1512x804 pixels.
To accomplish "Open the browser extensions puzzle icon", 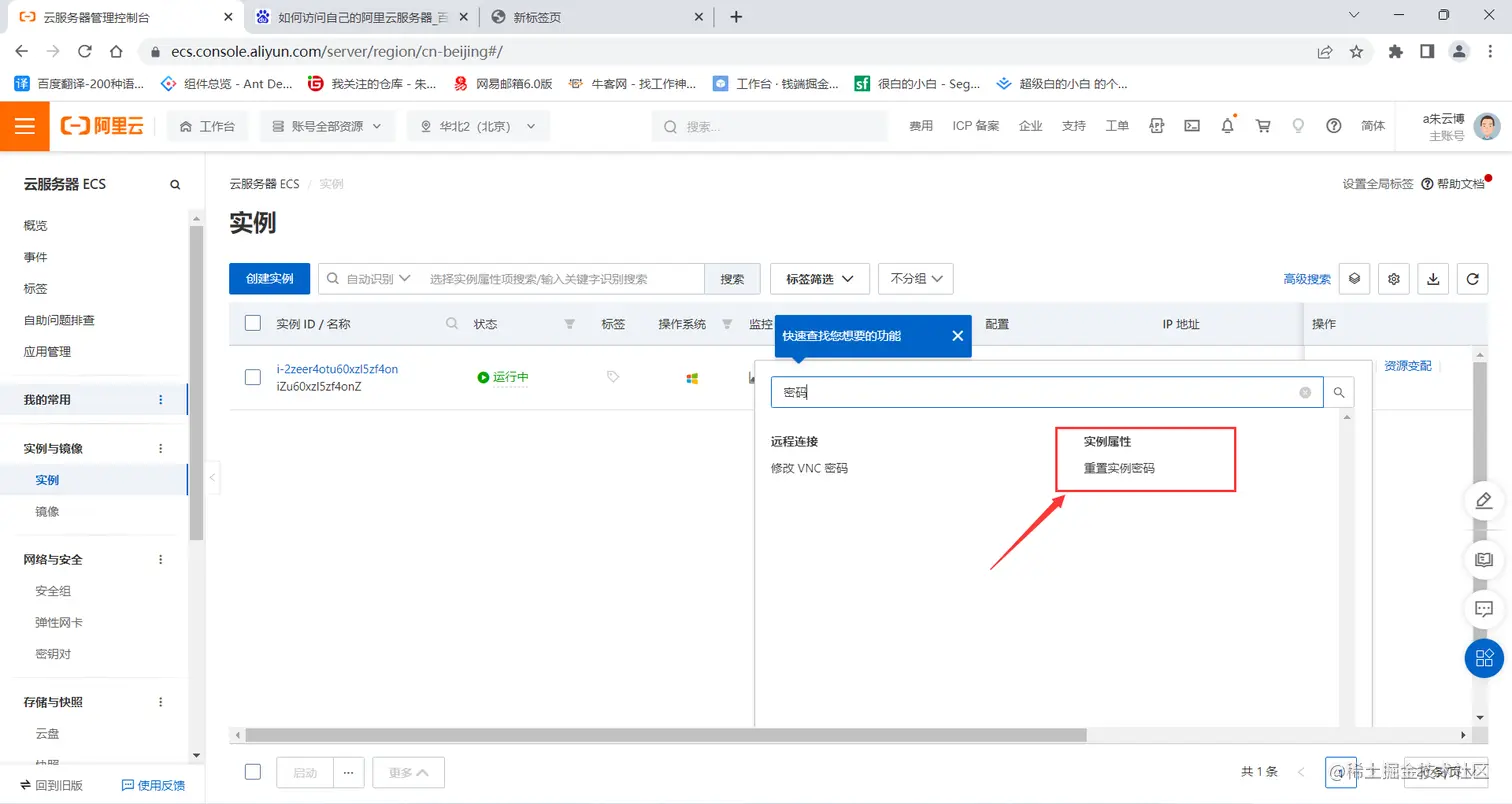I will click(x=1396, y=51).
